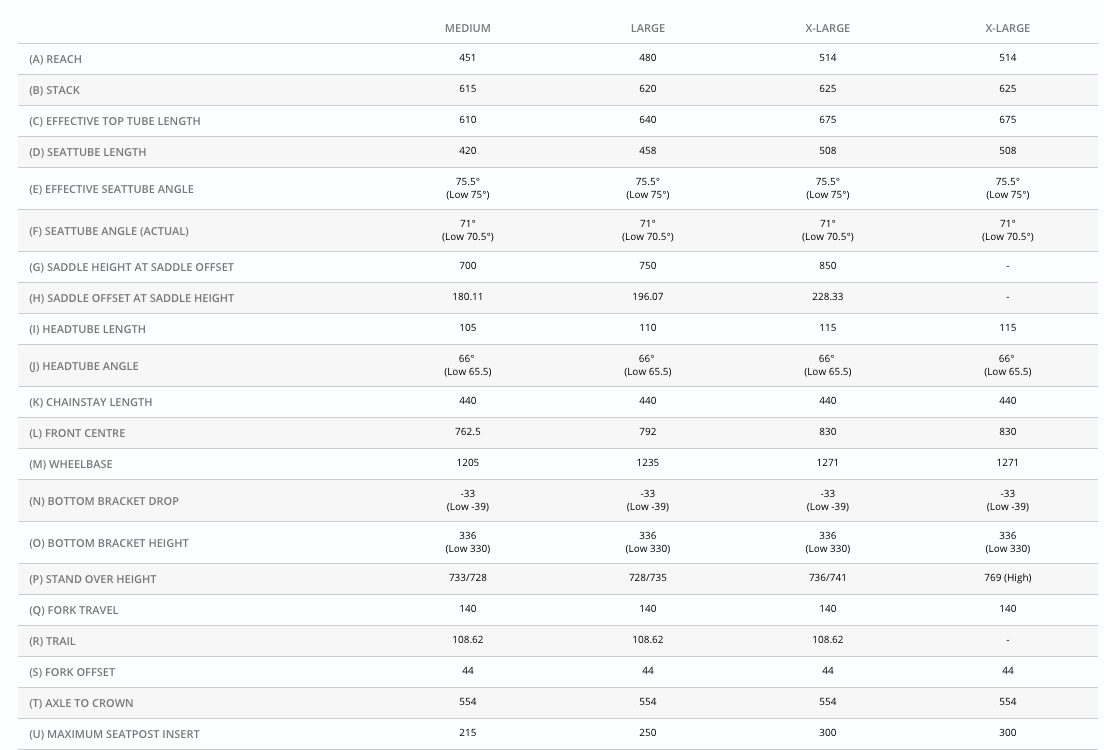Select the 1205 wheelbase value
Image resolution: width=1104 pixels, height=750 pixels.
click(x=468, y=463)
